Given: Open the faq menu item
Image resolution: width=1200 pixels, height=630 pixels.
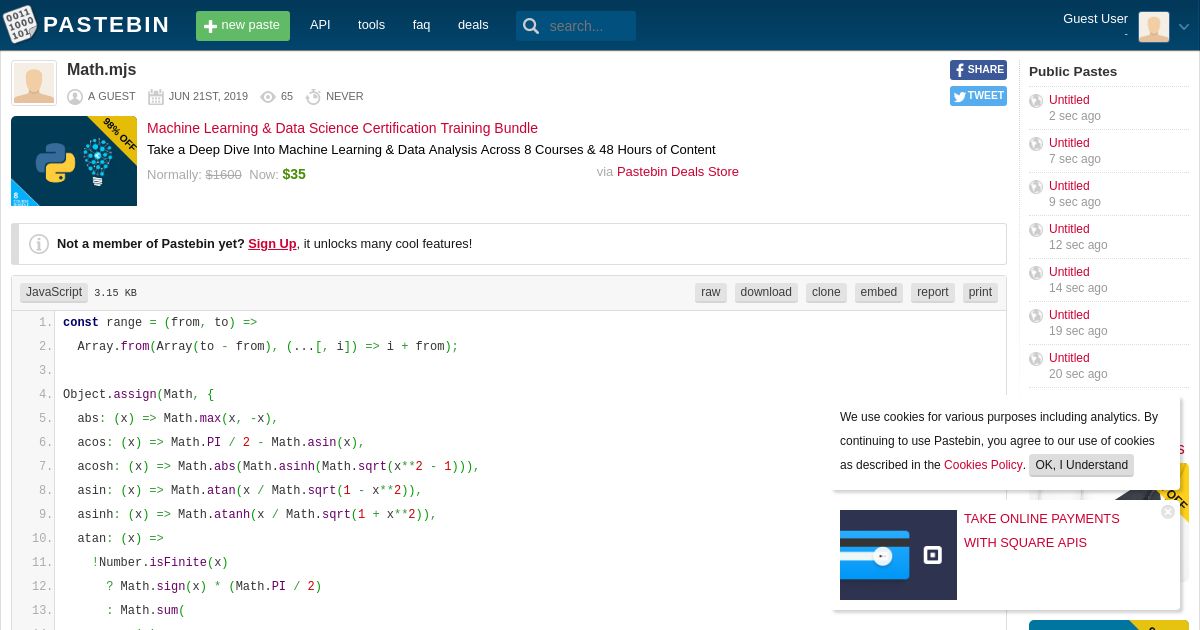Looking at the screenshot, I should (x=421, y=25).
